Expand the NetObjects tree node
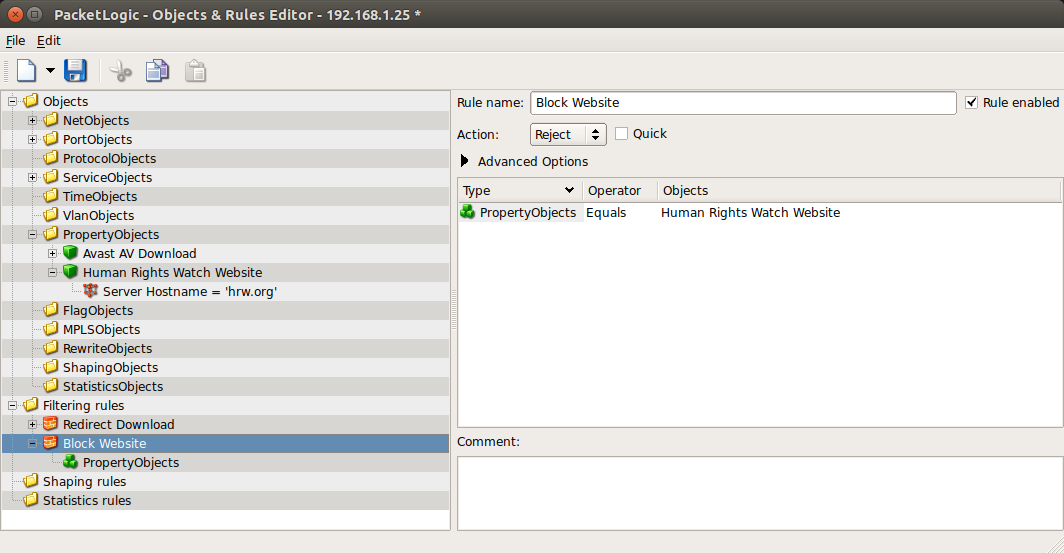Viewport: 1064px width, 553px height. (x=33, y=121)
